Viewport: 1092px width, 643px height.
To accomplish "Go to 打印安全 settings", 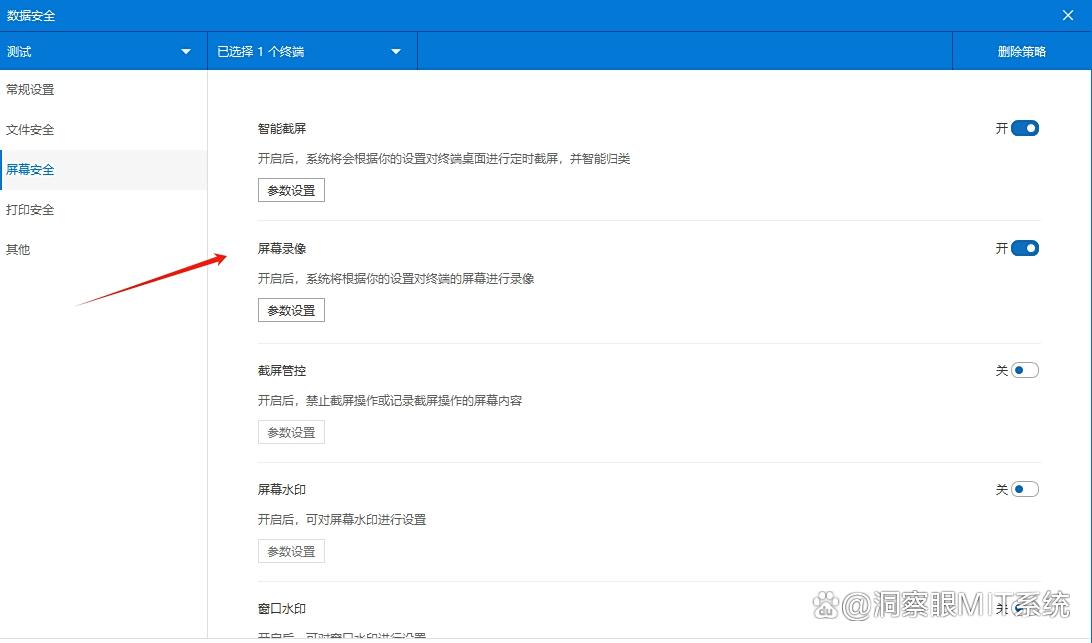I will pos(31,210).
